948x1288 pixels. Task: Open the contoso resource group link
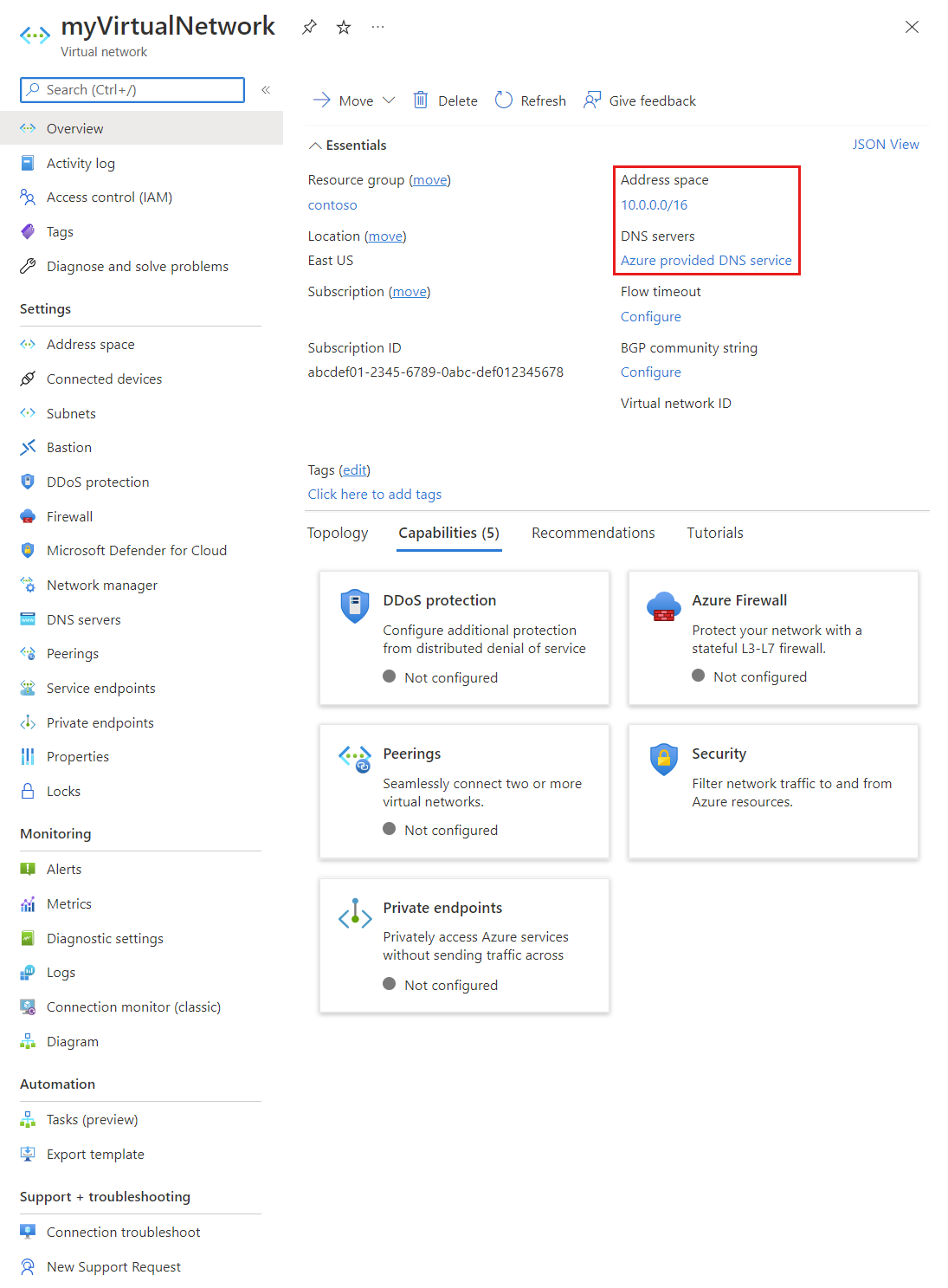coord(332,205)
